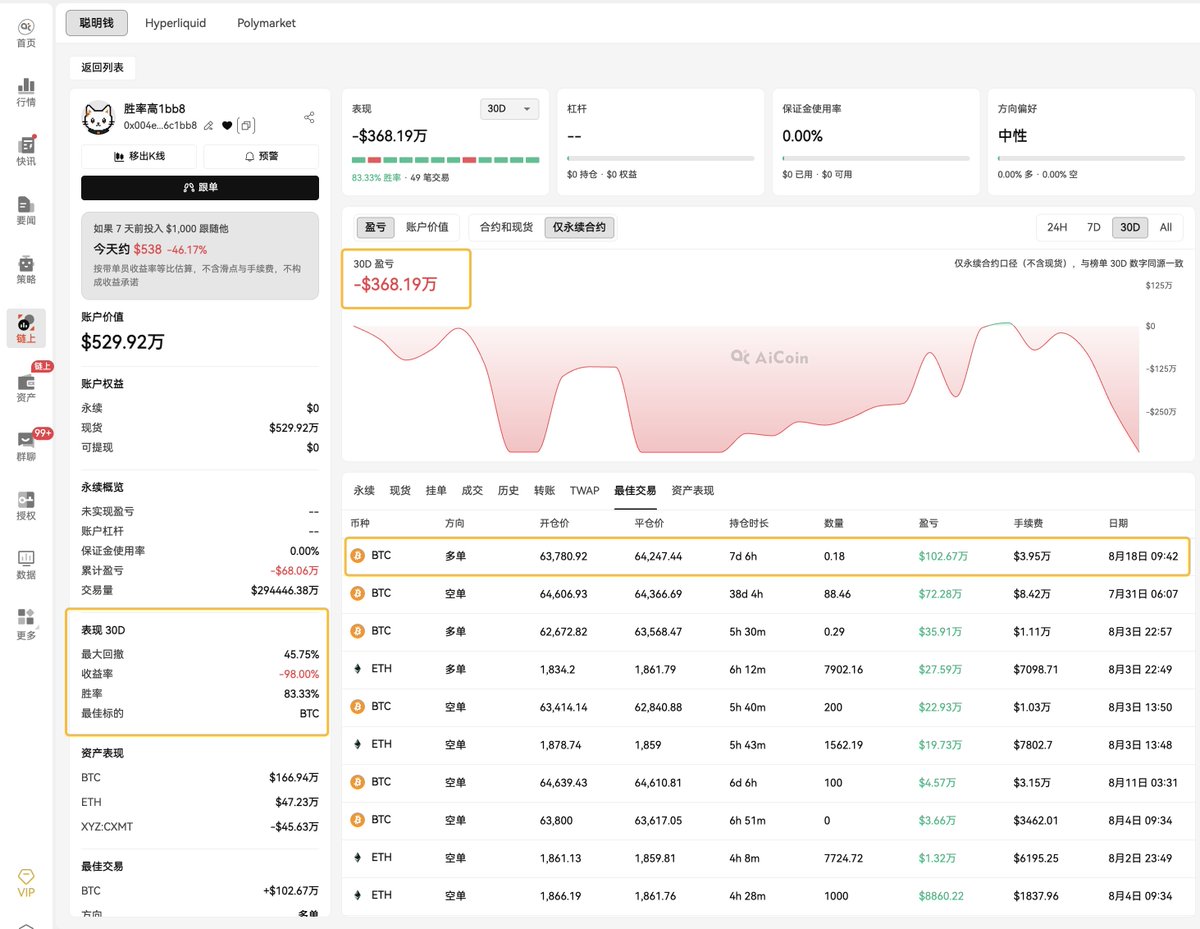Click XYZ:CXMT in 资产表现 list
Screen dimensions: 1200x929
[x=107, y=827]
